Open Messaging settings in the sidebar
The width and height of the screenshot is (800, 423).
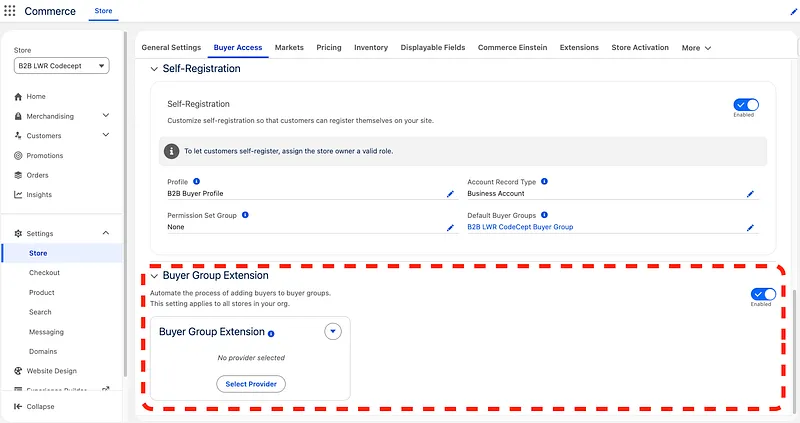pyautogui.click(x=46, y=332)
